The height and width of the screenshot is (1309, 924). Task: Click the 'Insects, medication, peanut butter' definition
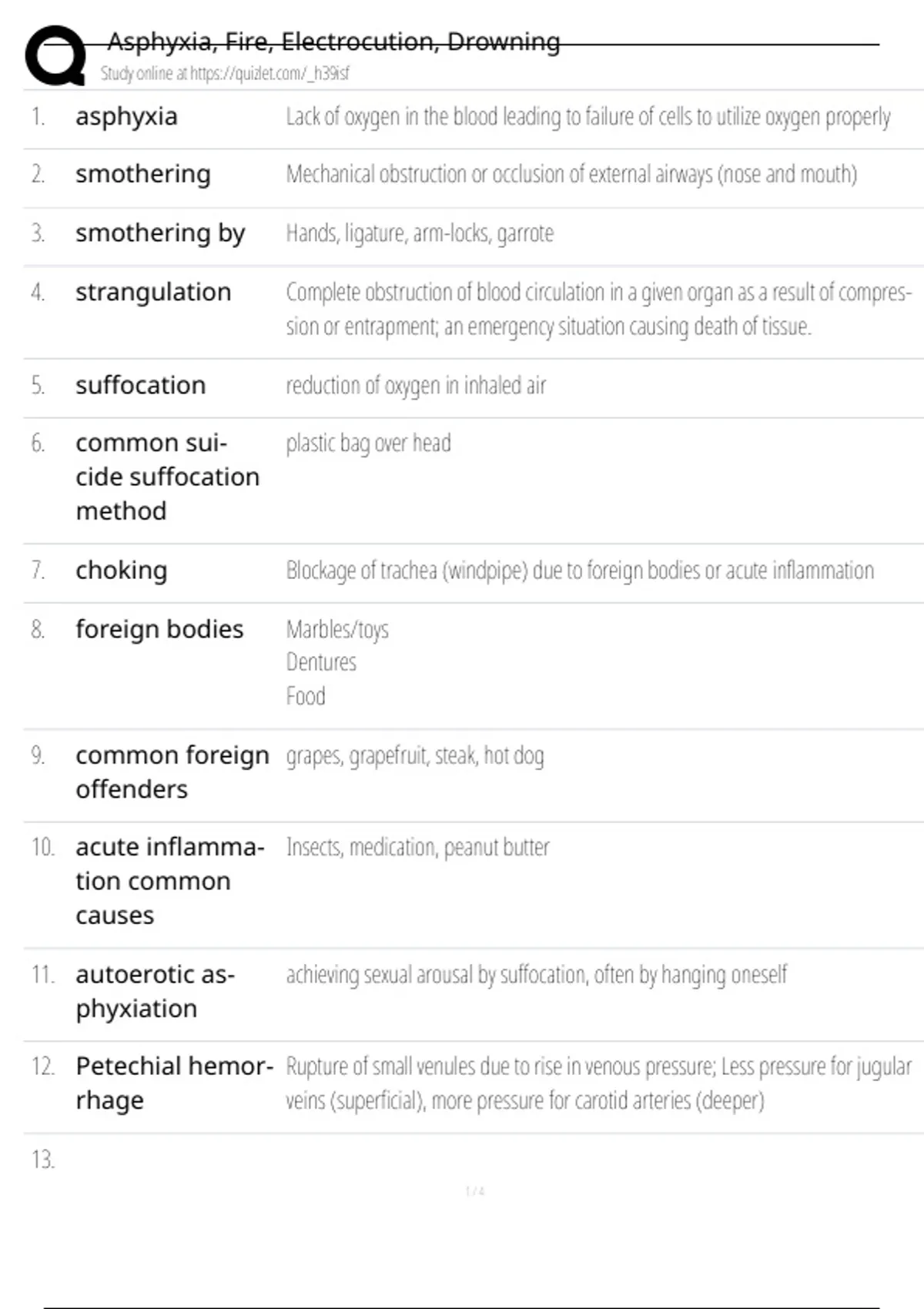coord(417,847)
